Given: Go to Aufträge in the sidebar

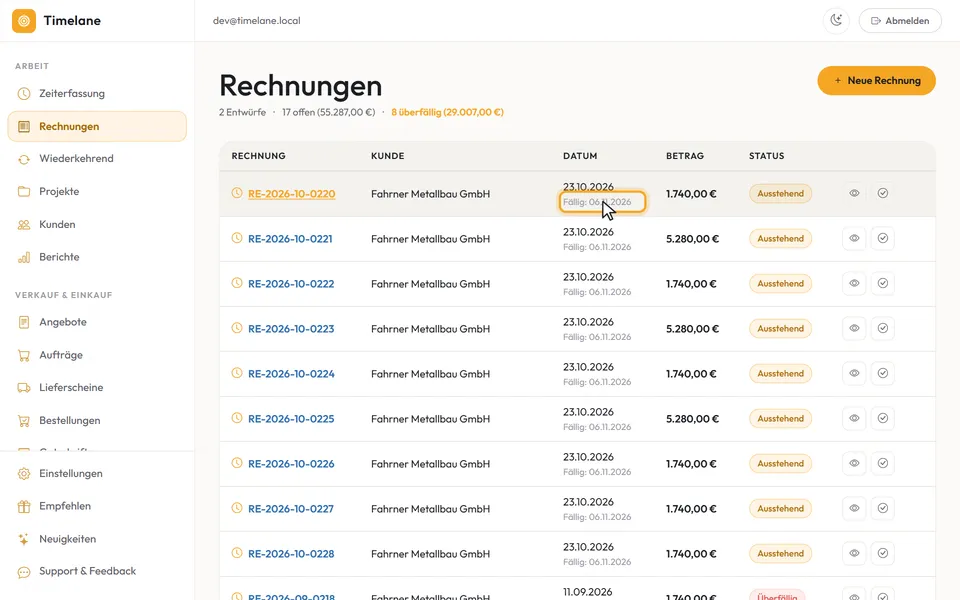Looking at the screenshot, I should [x=97, y=355].
